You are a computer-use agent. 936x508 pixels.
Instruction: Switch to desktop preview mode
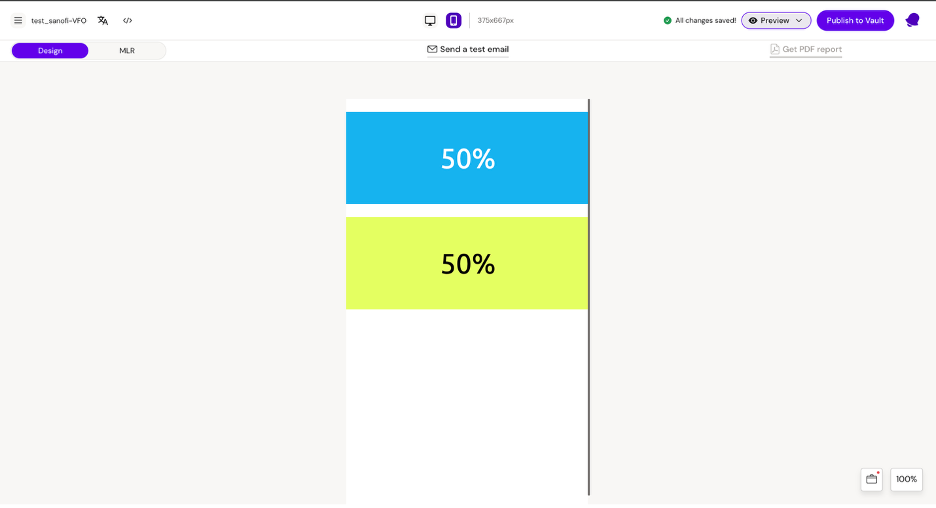[x=430, y=20]
